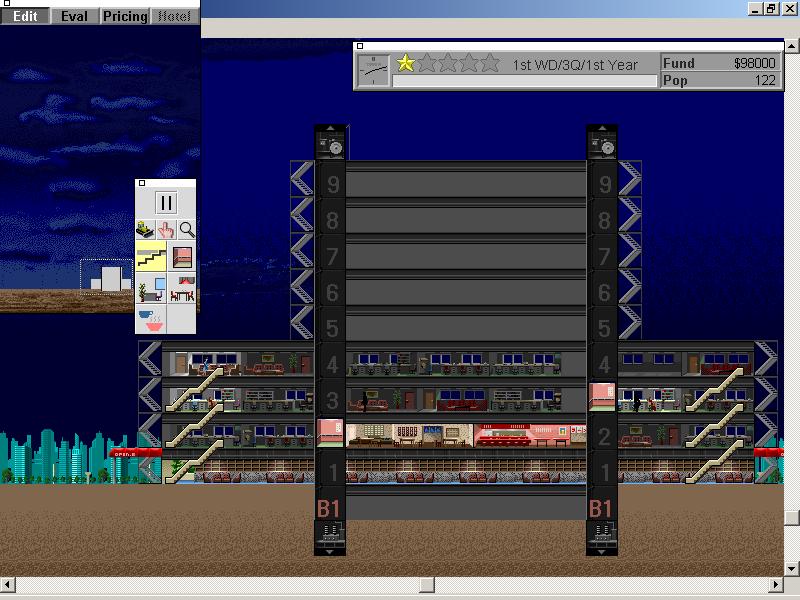
Task: Open the Edit menu
Action: coord(25,16)
